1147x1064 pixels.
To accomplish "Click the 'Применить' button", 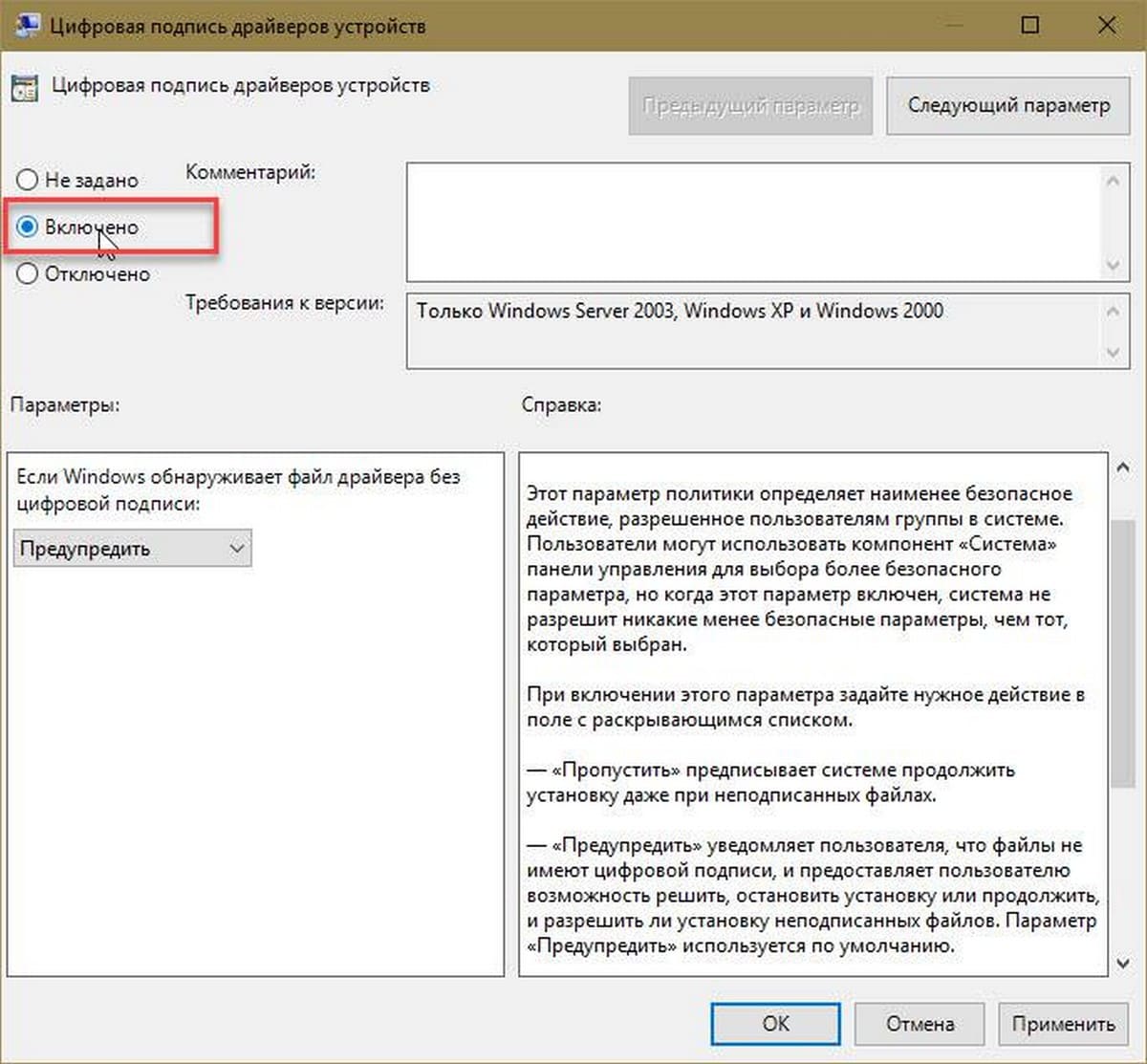I will (1063, 1024).
